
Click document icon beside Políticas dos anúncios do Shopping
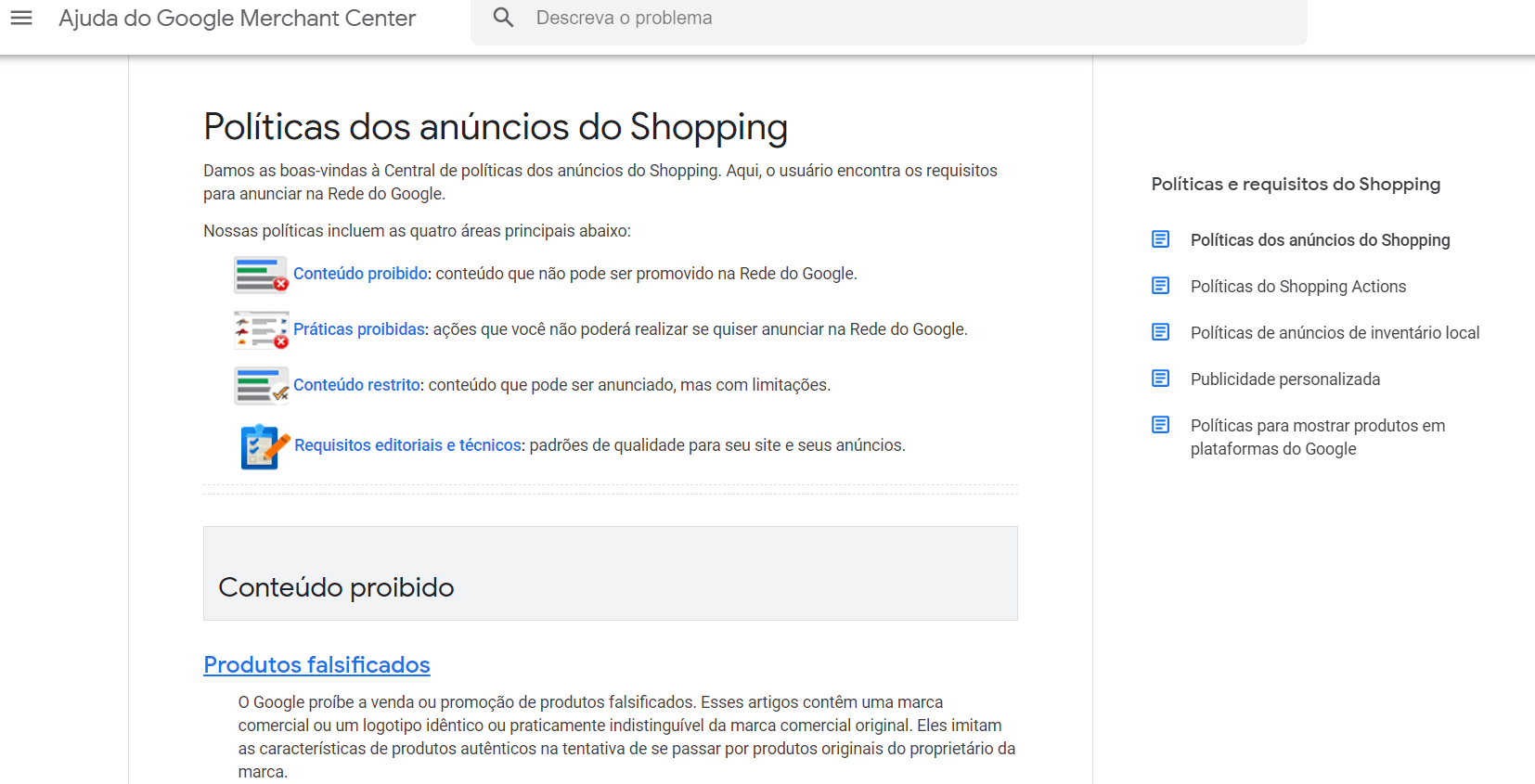pyautogui.click(x=1160, y=239)
